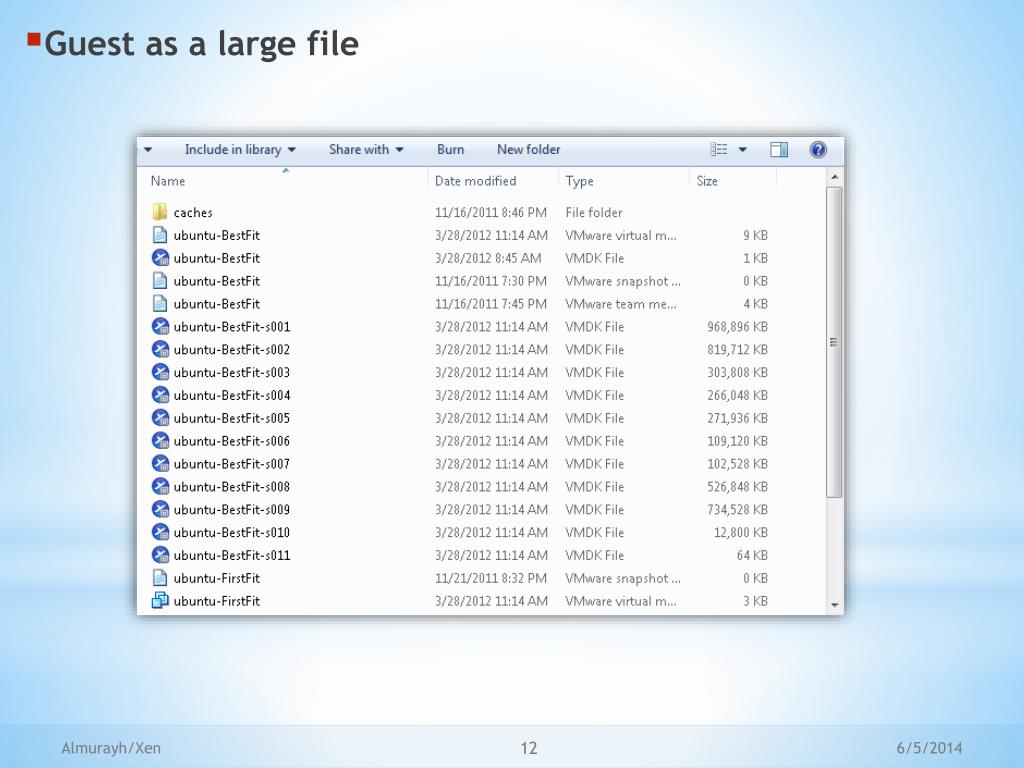Click the File folder type text

pos(594,212)
